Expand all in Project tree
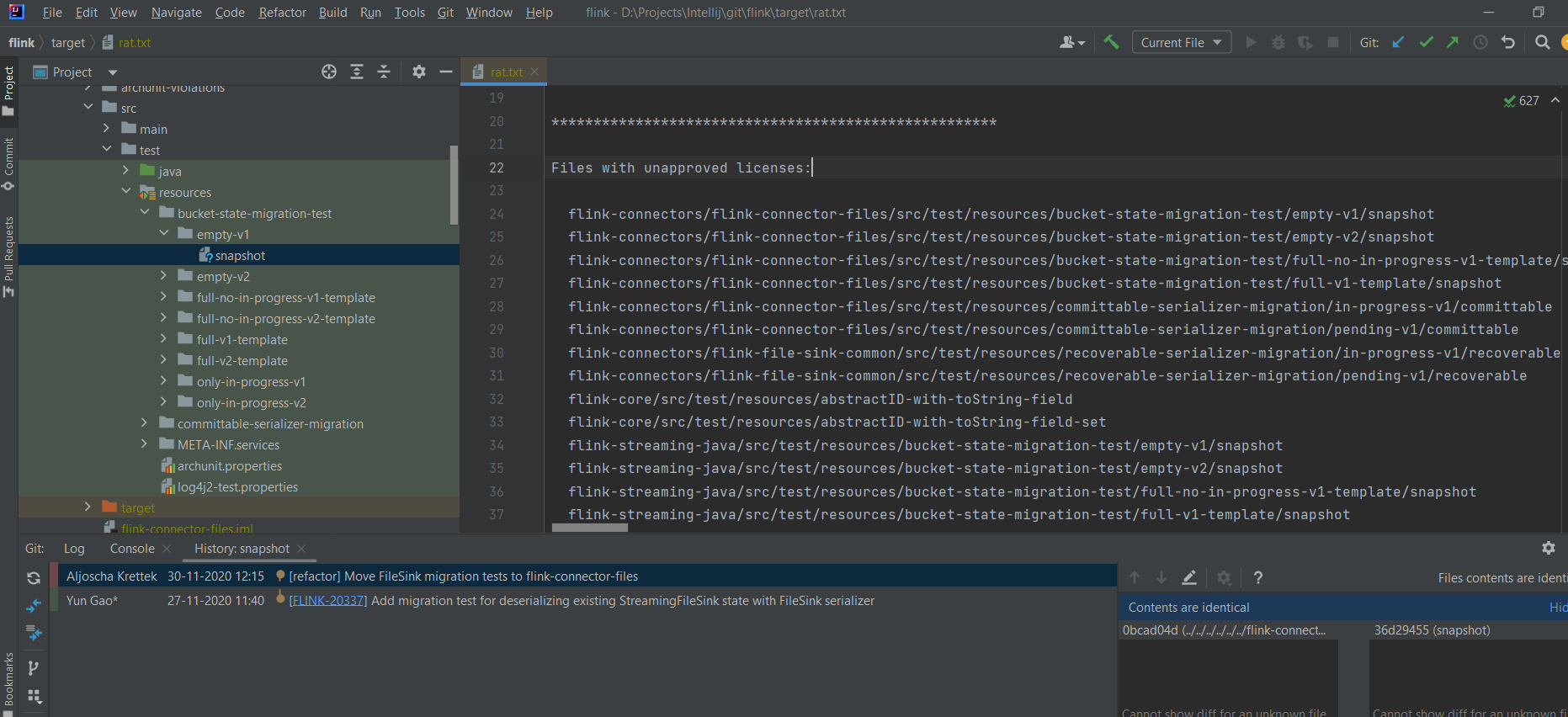1568x717 pixels. 357,72
